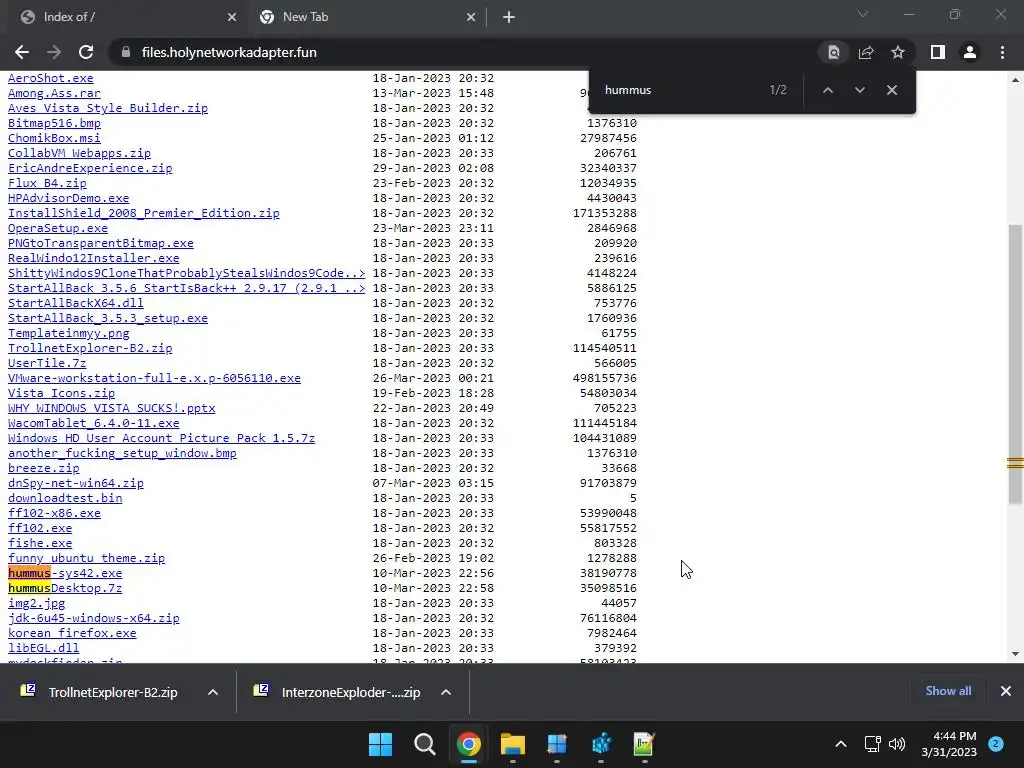
Task: Open the volume tray icon
Action: point(897,744)
